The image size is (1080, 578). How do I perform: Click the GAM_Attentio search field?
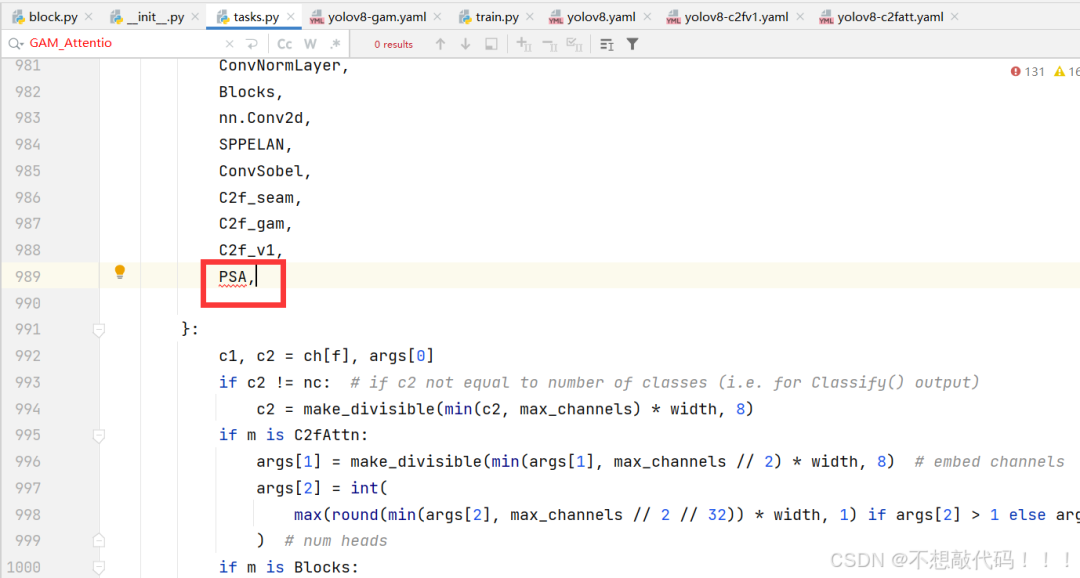124,43
